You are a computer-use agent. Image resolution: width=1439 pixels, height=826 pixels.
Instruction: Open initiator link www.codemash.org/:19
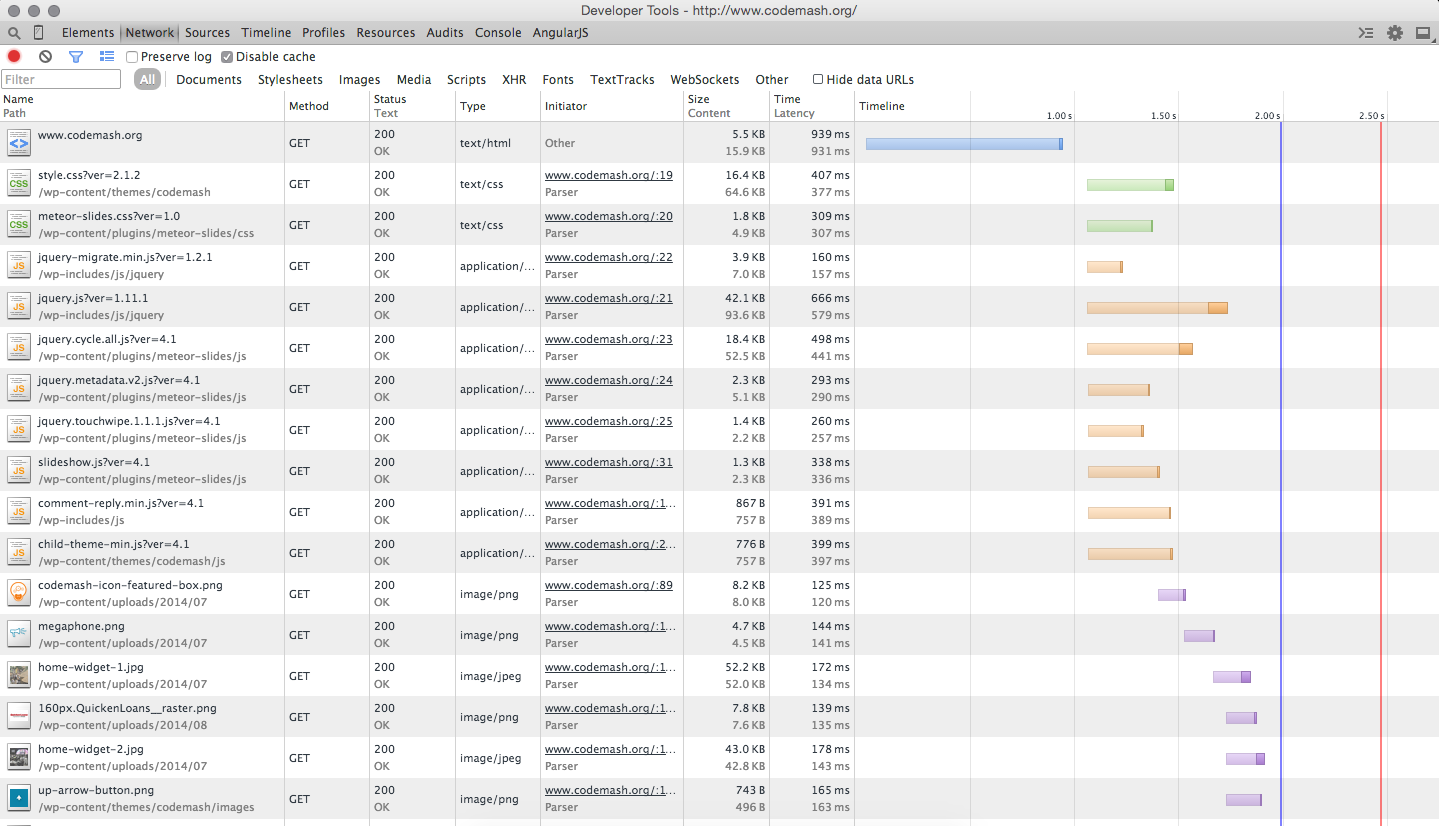click(609, 175)
